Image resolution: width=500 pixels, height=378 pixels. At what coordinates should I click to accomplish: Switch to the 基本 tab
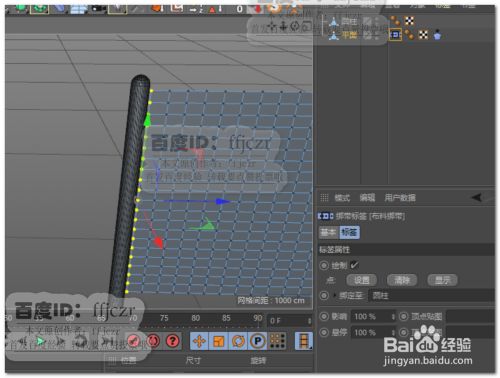click(x=329, y=232)
